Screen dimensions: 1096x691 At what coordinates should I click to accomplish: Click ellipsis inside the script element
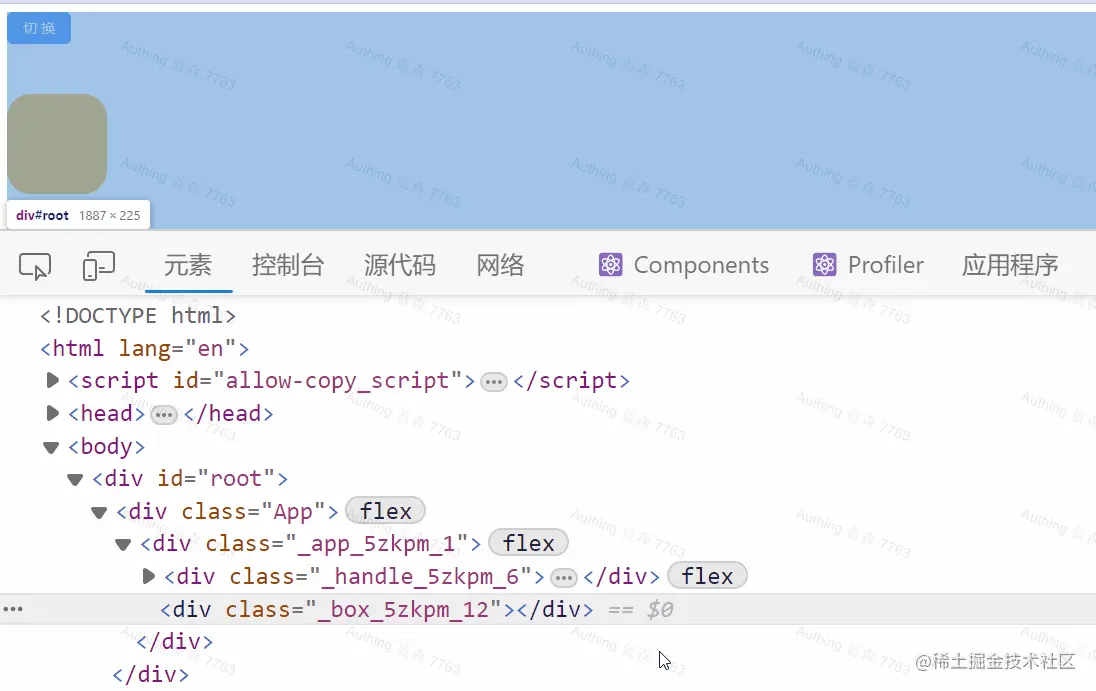(x=493, y=382)
